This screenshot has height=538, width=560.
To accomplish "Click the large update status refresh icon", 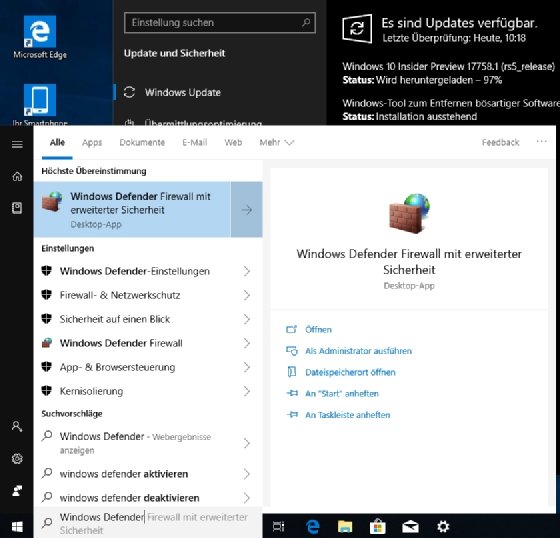I will click(x=357, y=29).
